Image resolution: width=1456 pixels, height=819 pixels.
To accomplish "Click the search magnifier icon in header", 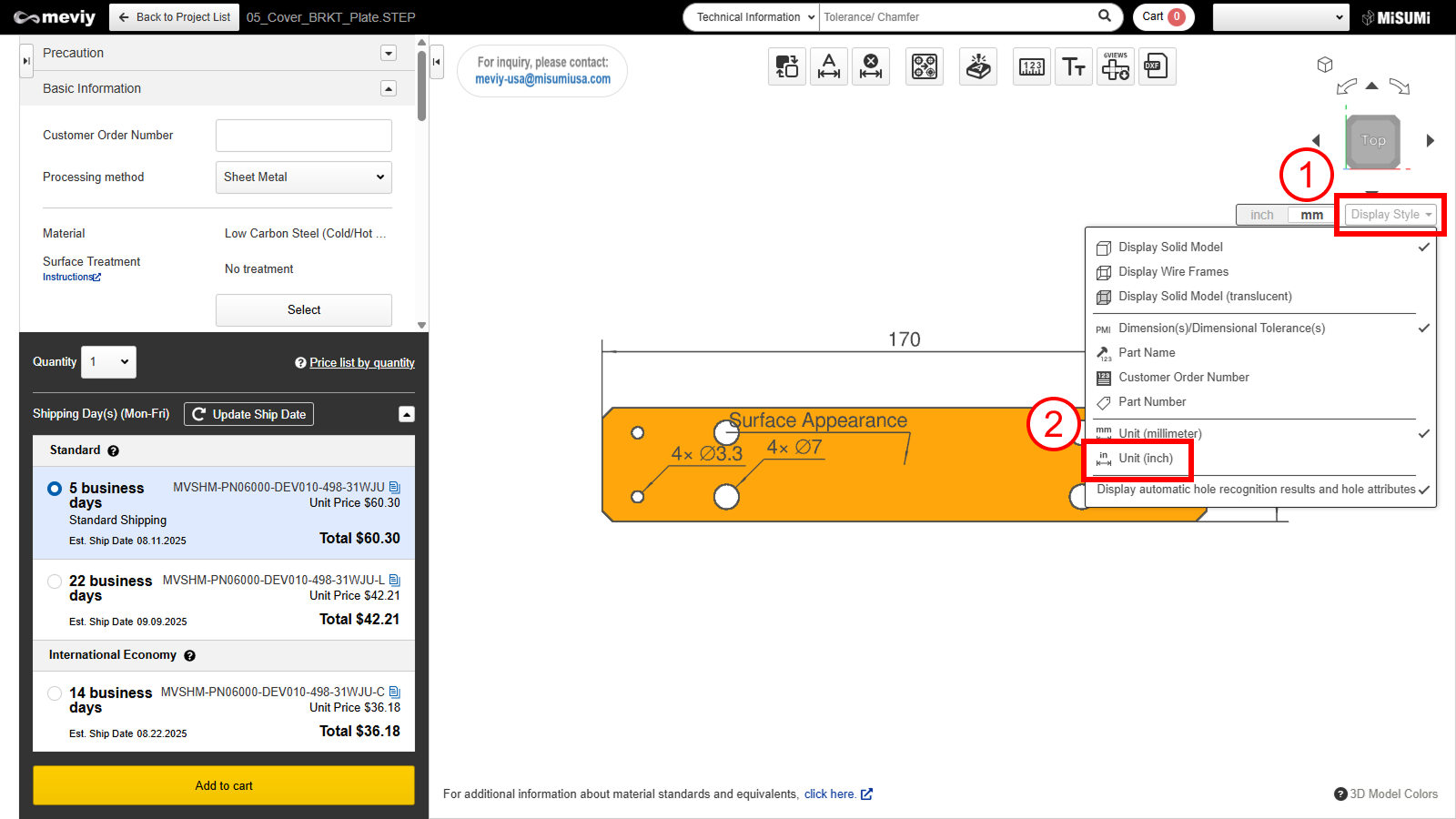I will 1105,16.
